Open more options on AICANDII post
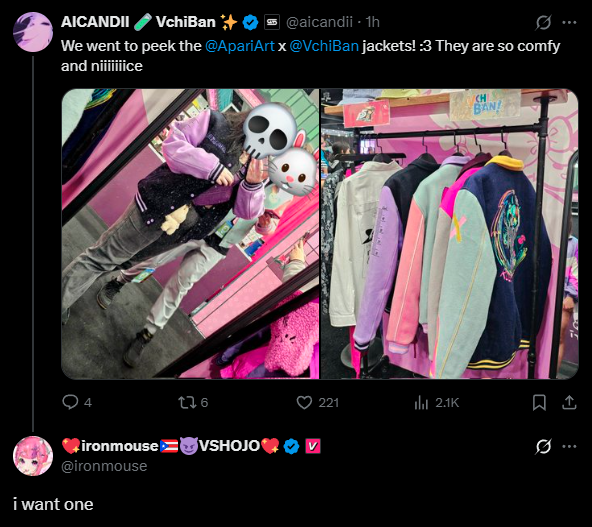The image size is (592, 527). [x=569, y=22]
